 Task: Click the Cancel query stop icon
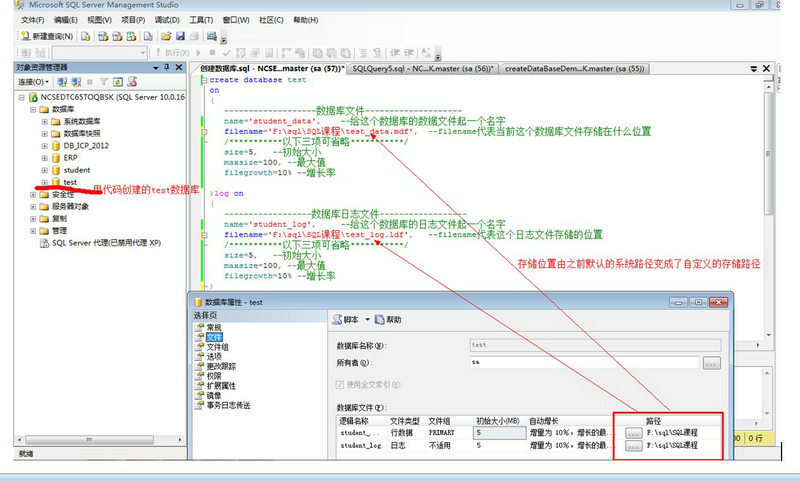point(212,53)
